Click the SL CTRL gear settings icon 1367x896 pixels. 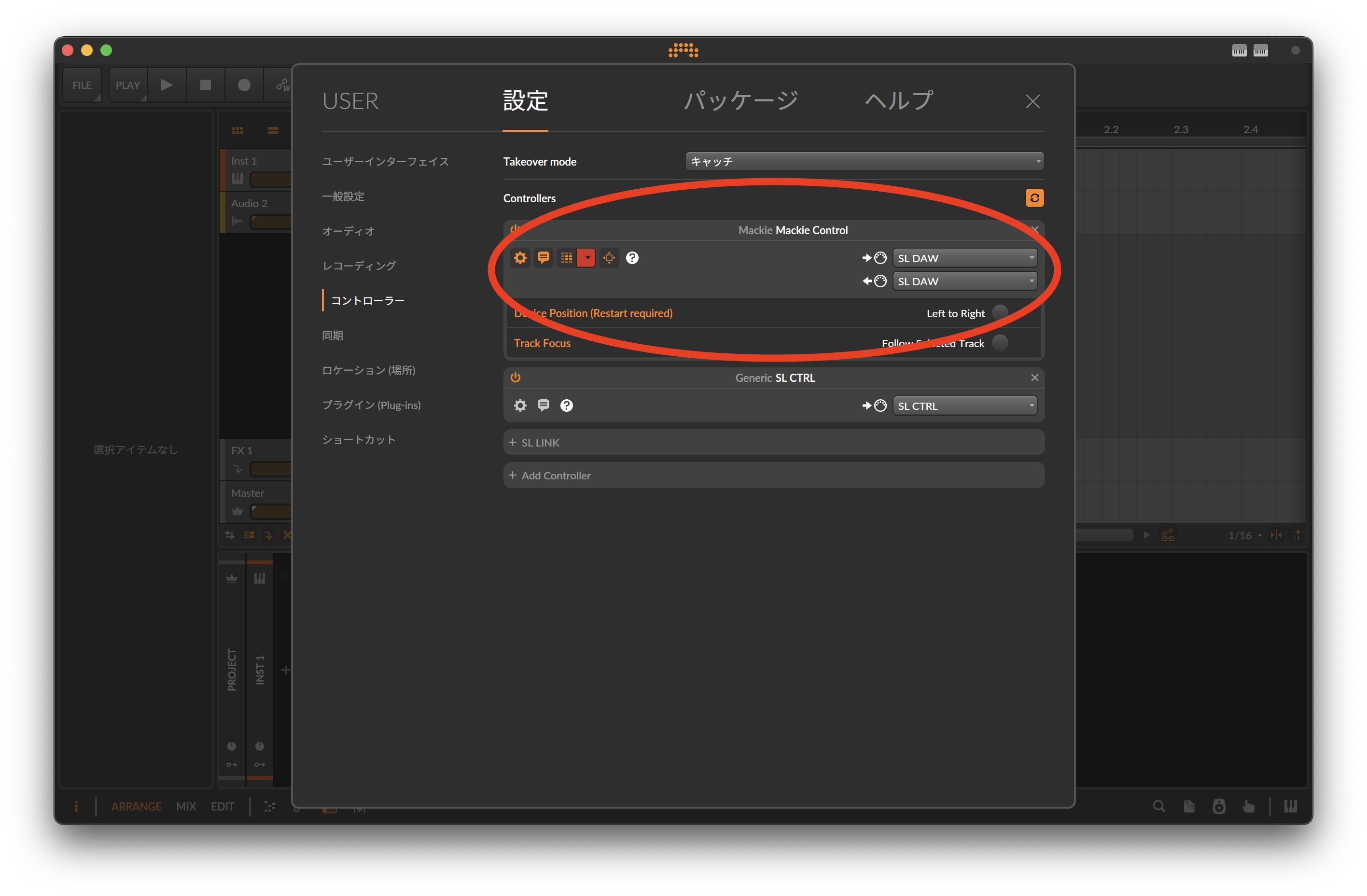520,406
